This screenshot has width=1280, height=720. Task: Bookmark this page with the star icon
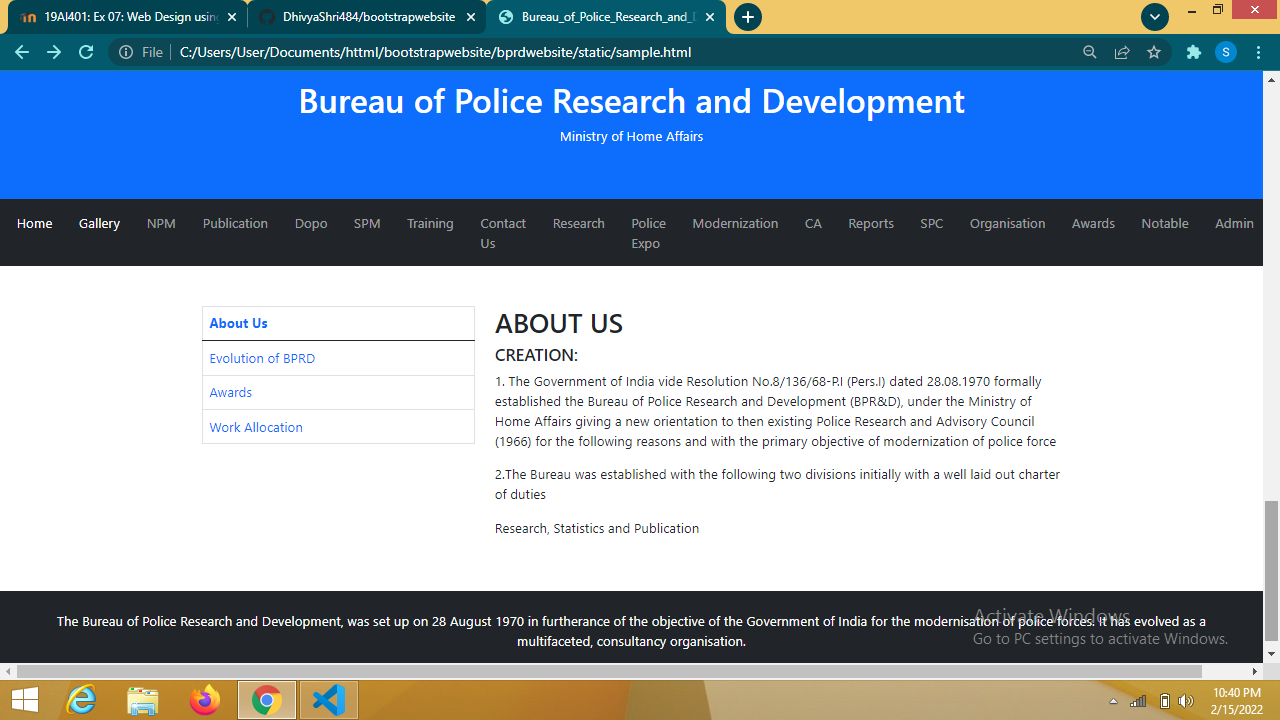tap(1154, 52)
